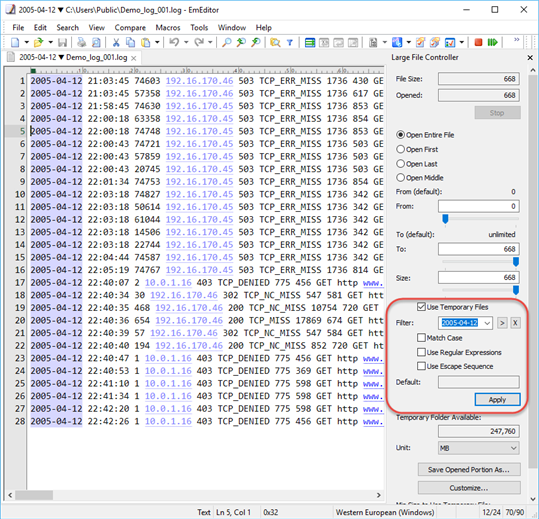
Task: Select Open Last radio button
Action: point(400,164)
